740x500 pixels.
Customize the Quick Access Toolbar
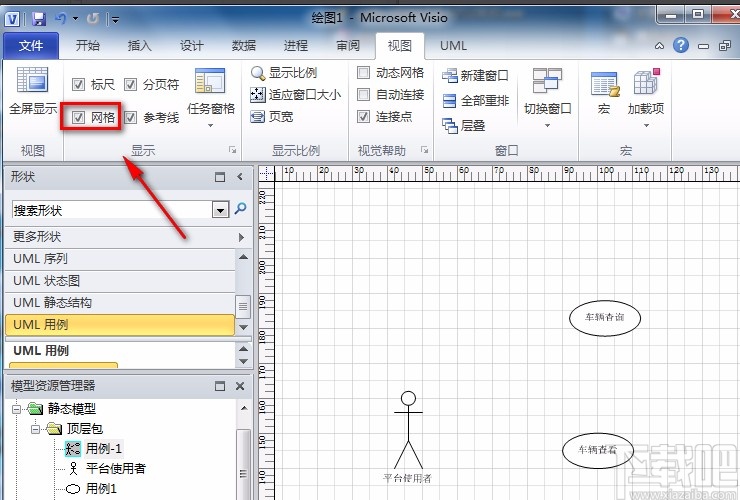point(116,20)
